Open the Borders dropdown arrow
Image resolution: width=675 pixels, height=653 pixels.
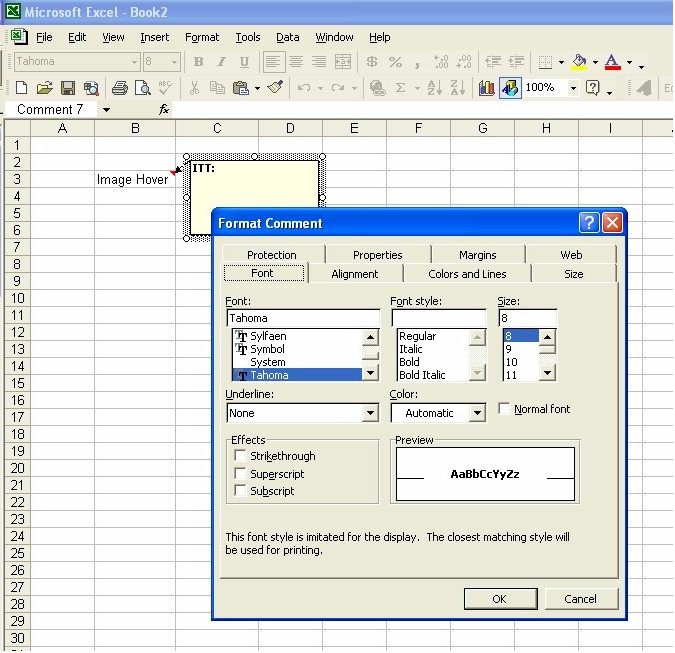pos(561,62)
